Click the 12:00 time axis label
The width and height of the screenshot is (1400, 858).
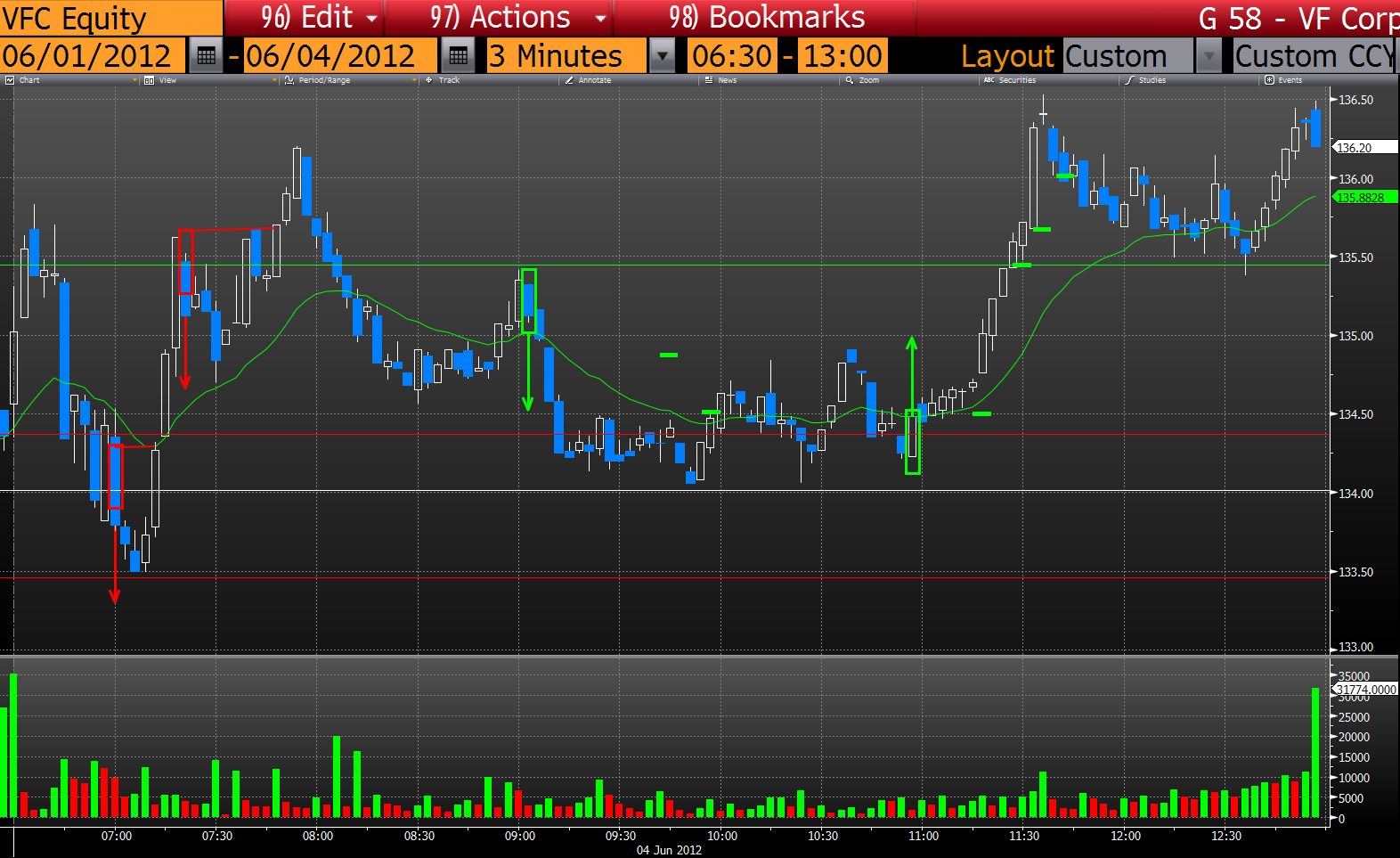coord(1126,836)
